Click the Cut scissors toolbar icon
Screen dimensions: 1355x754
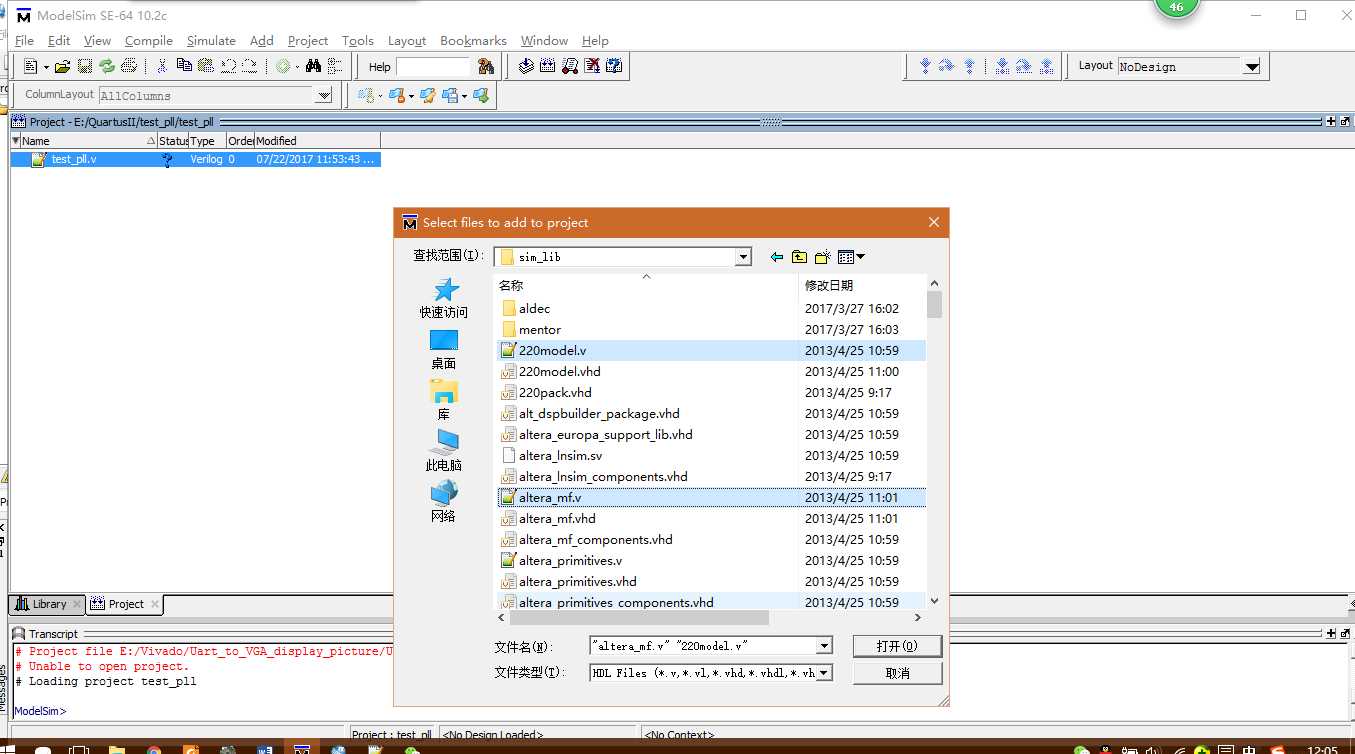pyautogui.click(x=162, y=67)
